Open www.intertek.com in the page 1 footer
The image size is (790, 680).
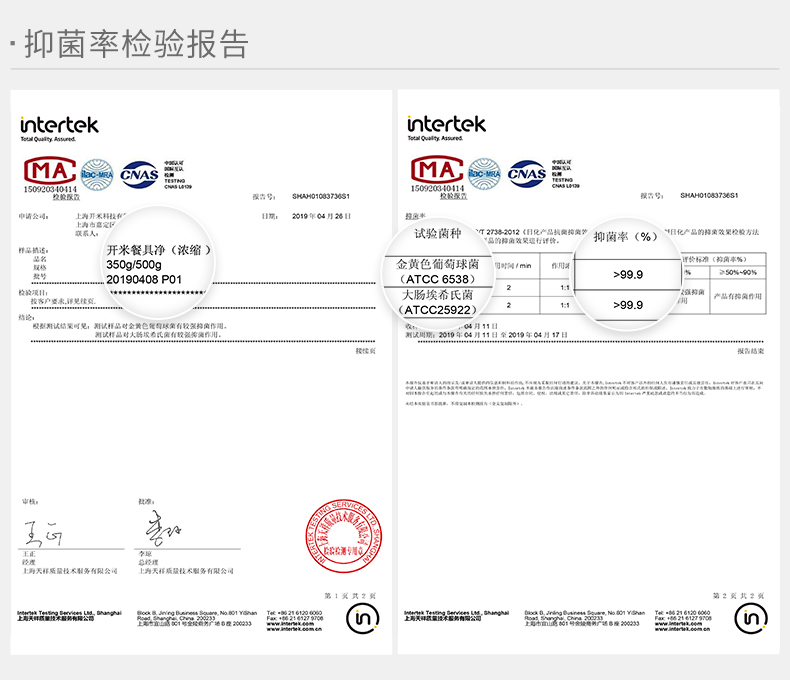click(x=289, y=624)
